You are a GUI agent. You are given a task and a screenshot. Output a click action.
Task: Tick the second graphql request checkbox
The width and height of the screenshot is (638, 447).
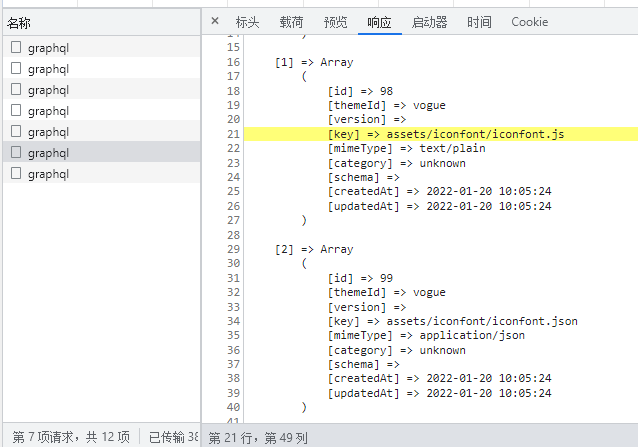(16, 68)
